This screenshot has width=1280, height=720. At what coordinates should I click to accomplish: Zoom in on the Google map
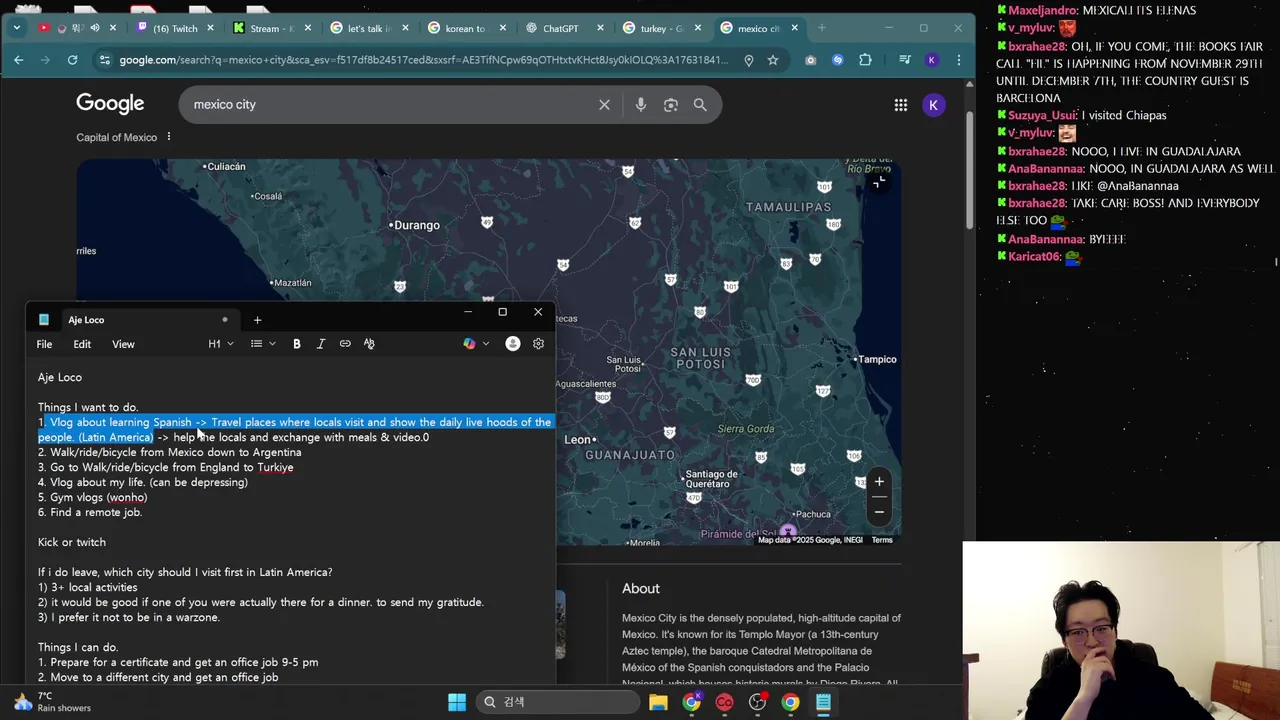tap(879, 482)
